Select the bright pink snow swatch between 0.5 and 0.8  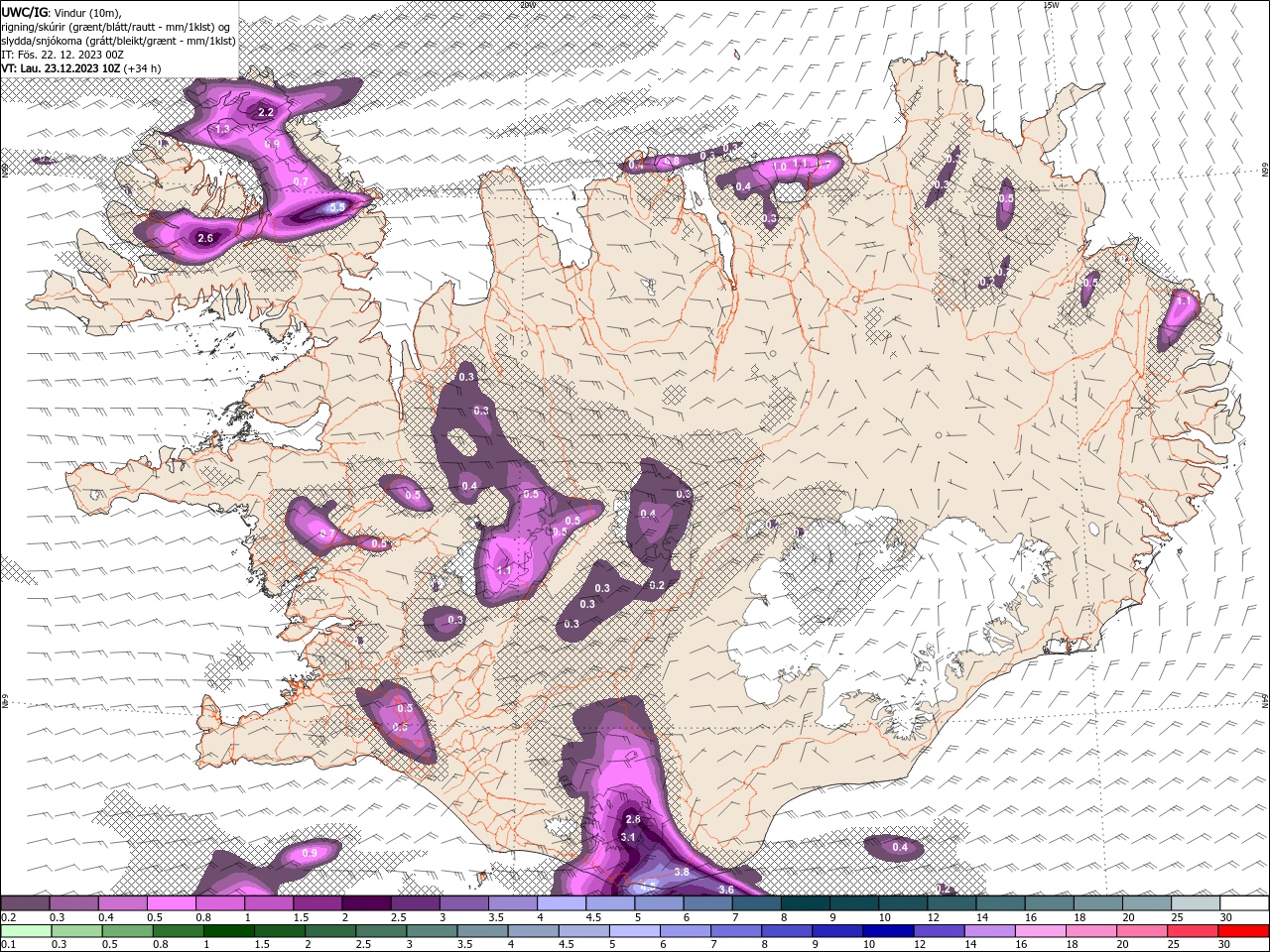pyautogui.click(x=172, y=903)
